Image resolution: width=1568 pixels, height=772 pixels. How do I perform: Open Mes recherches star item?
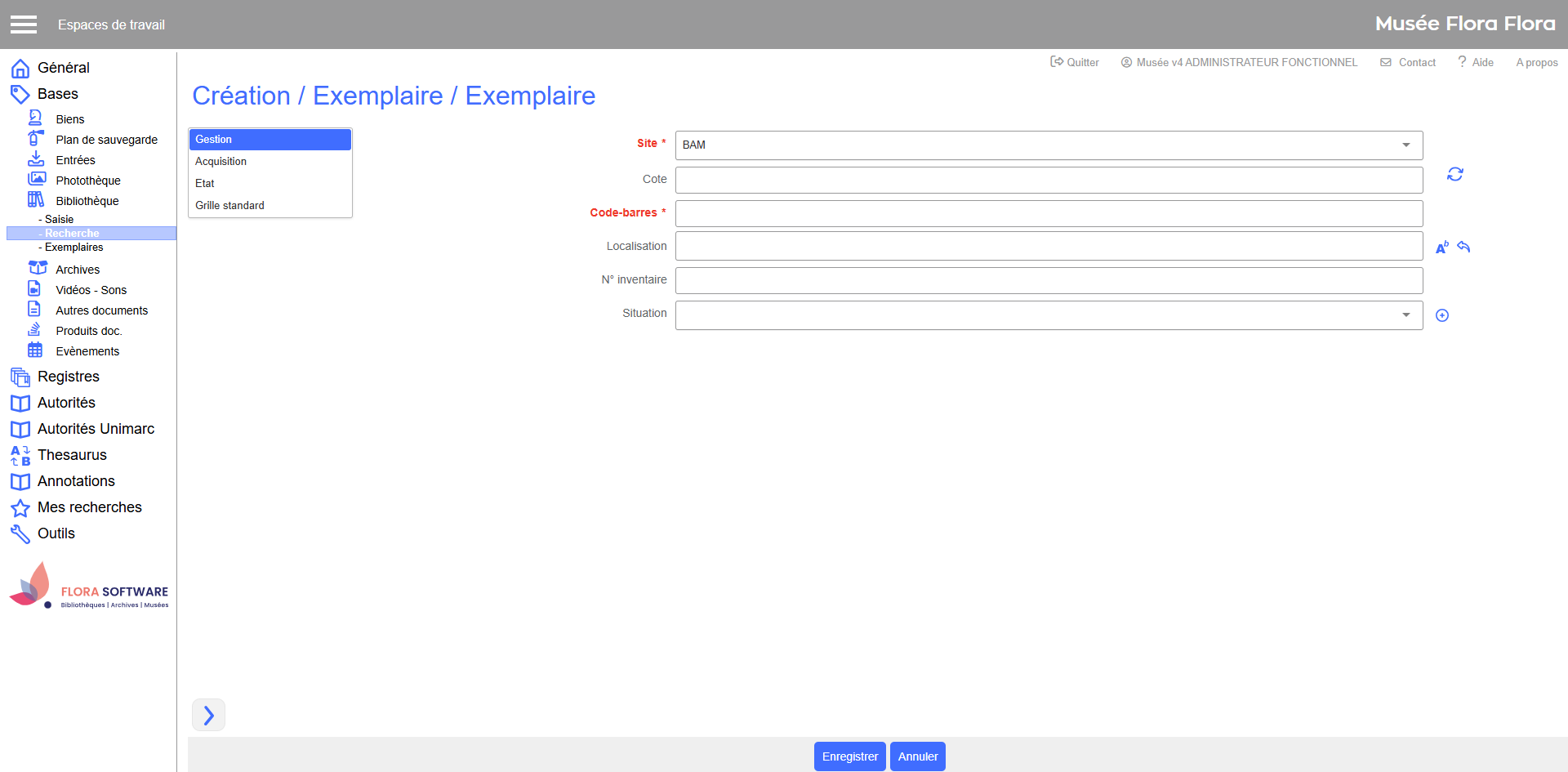pyautogui.click(x=89, y=507)
